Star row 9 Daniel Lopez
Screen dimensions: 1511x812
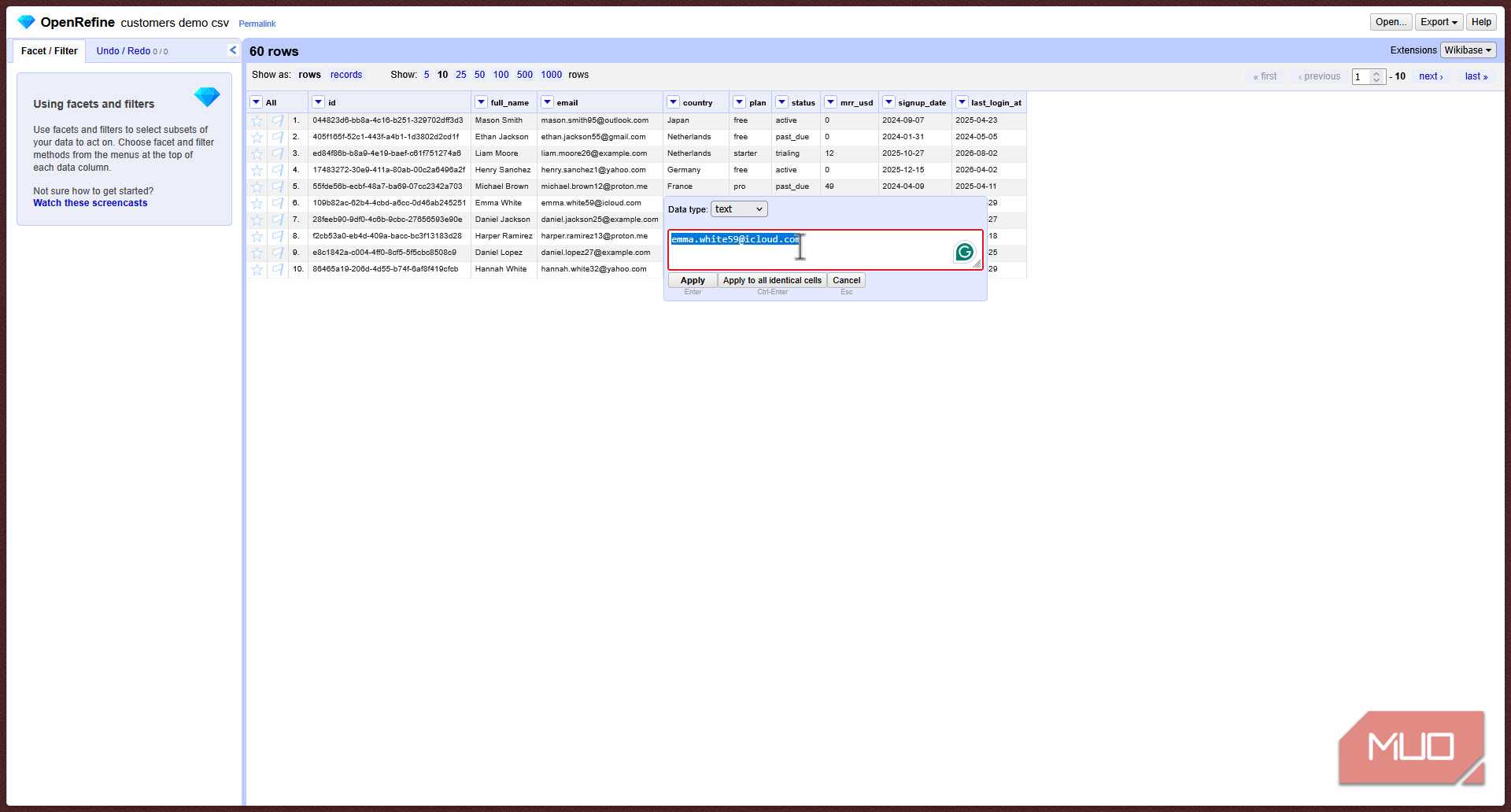point(257,253)
